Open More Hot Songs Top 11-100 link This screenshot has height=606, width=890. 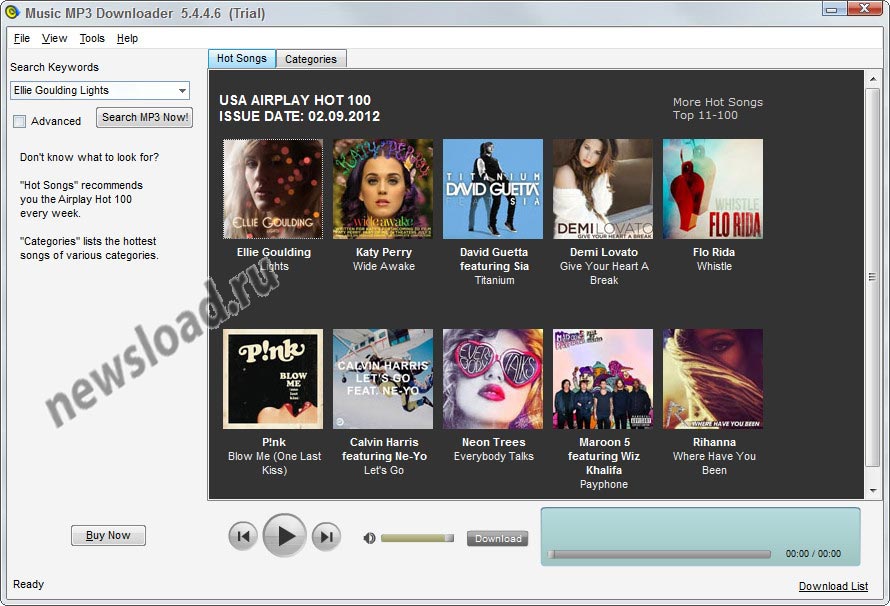click(717, 108)
